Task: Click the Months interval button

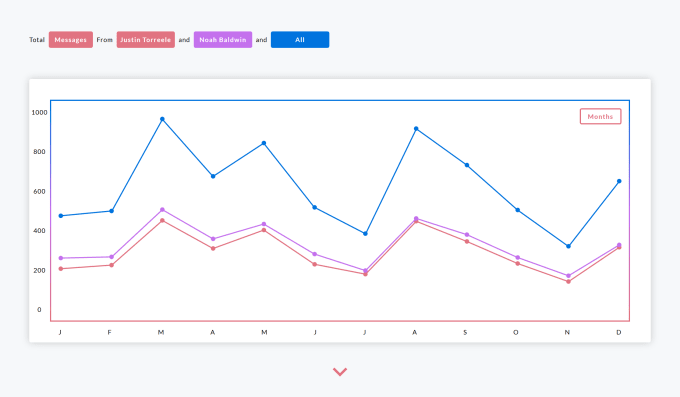Action: 601,116
